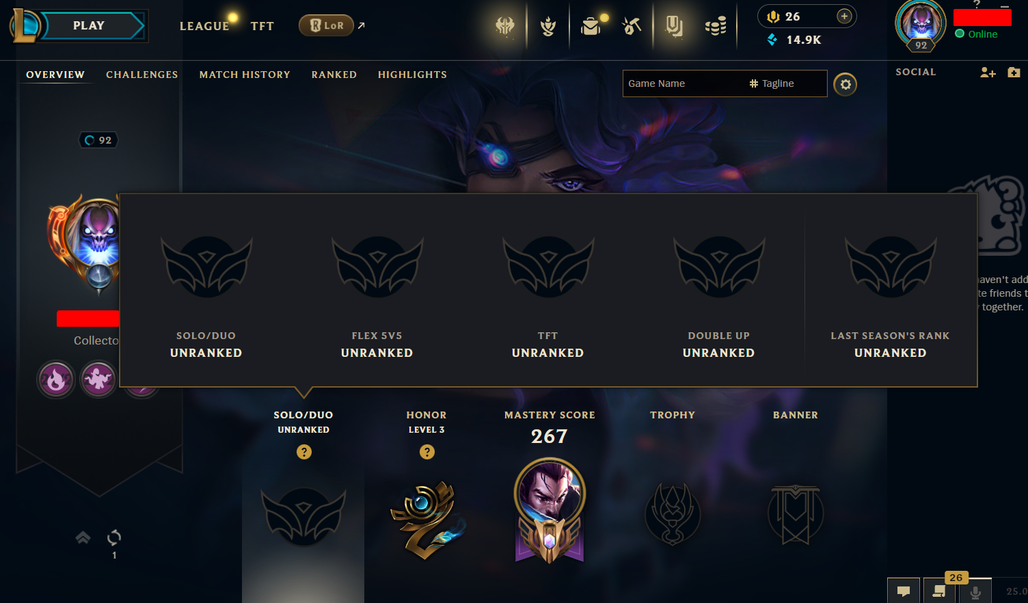
Task: Open the chat bubble icon
Action: (x=903, y=591)
